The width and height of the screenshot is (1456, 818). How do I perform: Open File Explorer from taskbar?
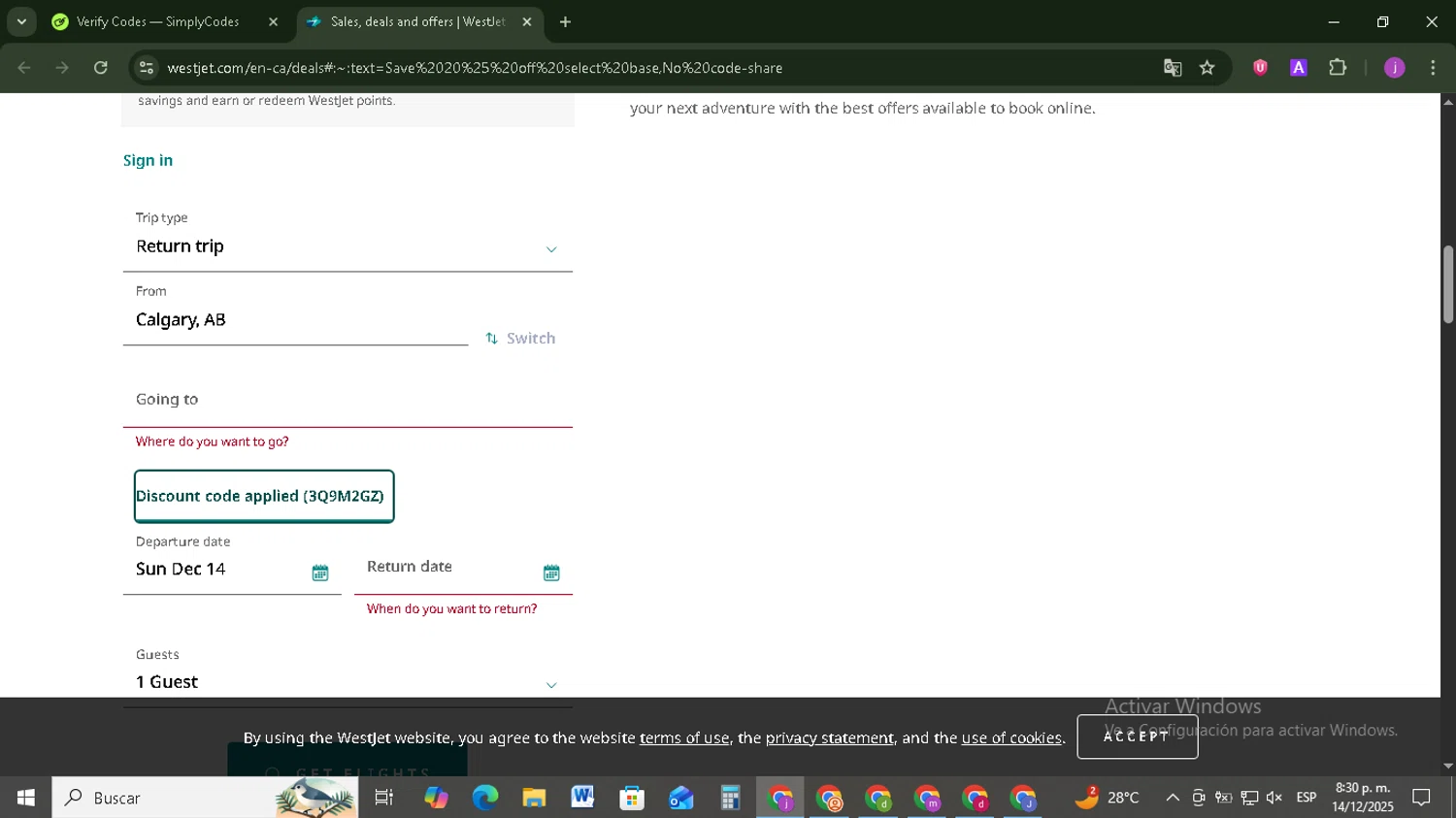tap(534, 798)
